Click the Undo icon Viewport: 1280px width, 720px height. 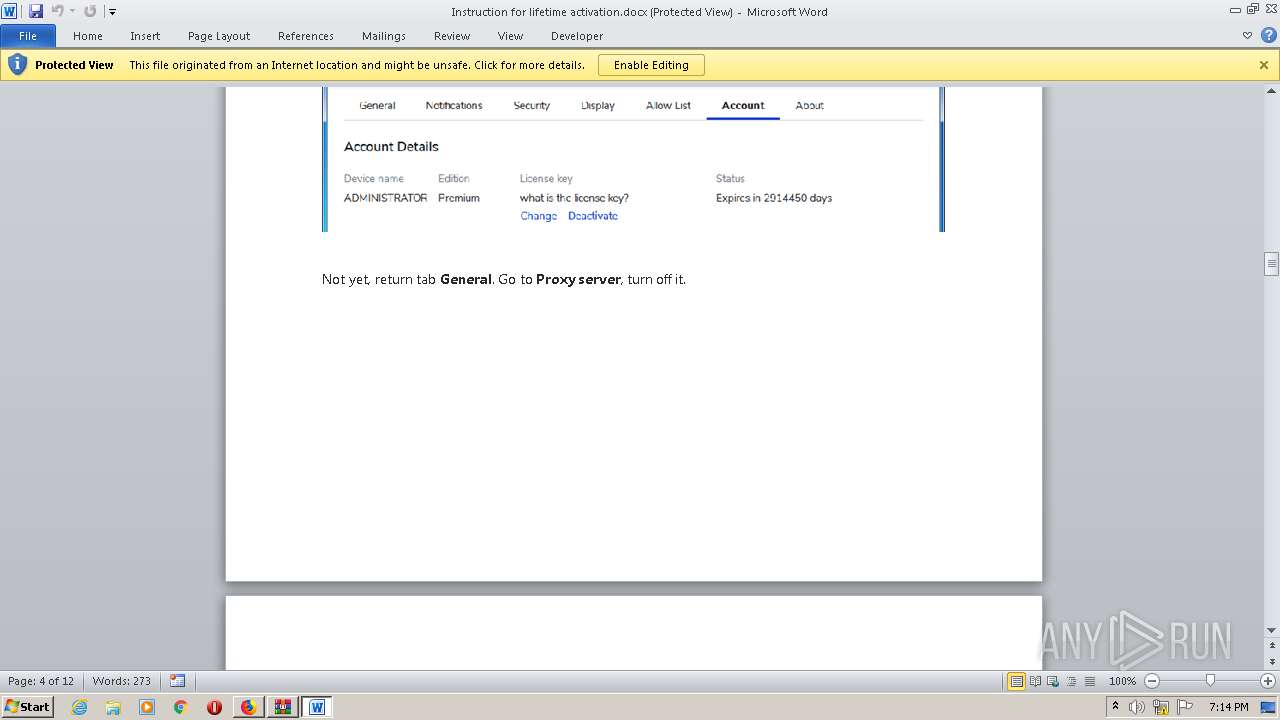pos(57,11)
